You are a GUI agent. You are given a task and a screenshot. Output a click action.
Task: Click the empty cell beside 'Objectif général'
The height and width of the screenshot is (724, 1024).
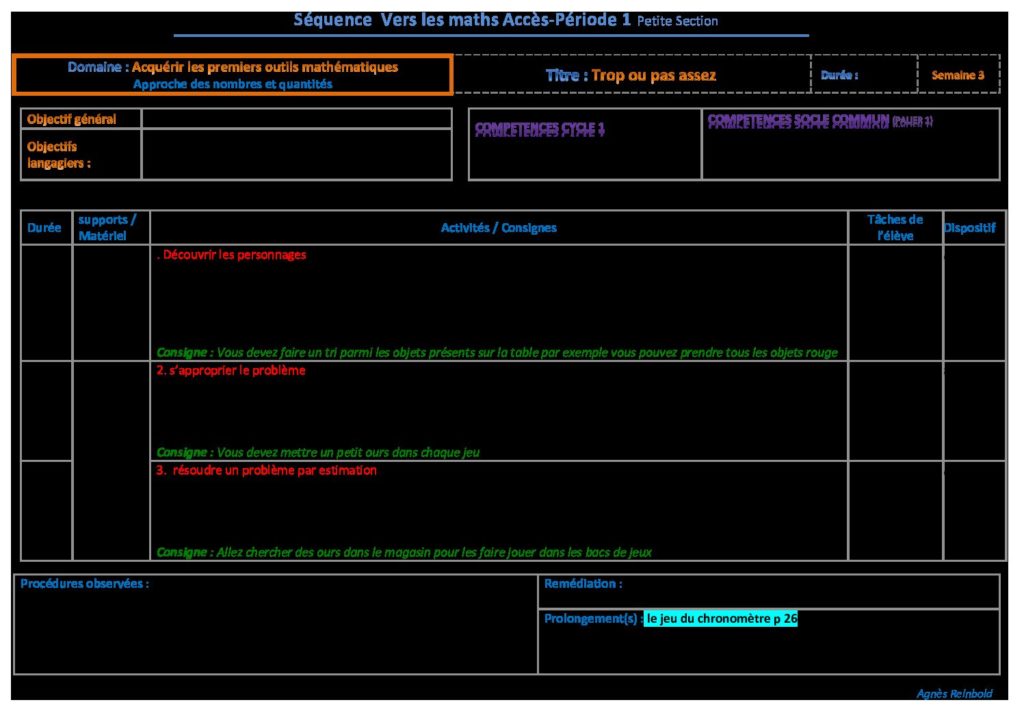pos(296,119)
